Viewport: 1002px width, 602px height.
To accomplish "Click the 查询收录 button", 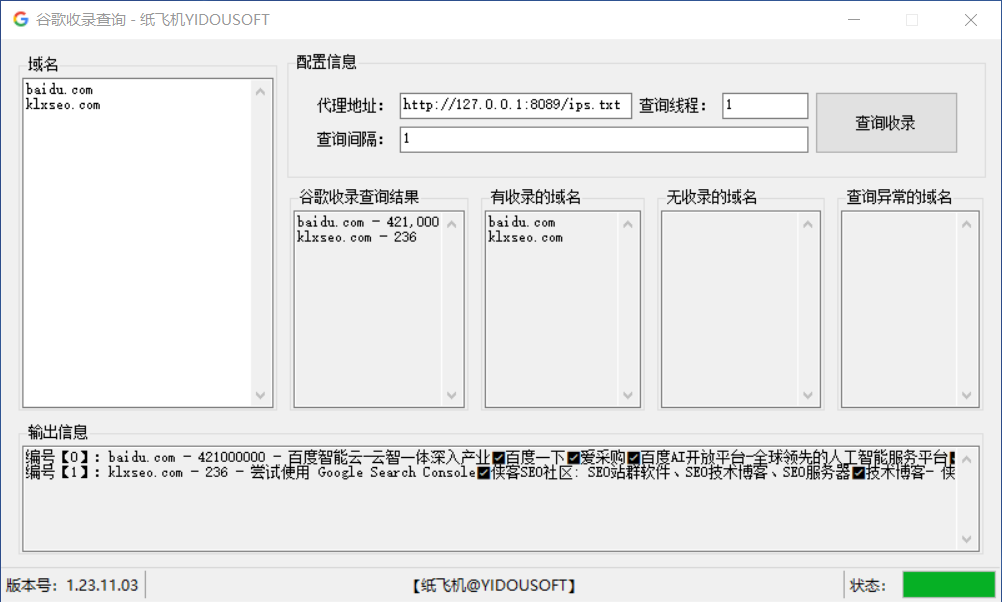I will point(886,123).
